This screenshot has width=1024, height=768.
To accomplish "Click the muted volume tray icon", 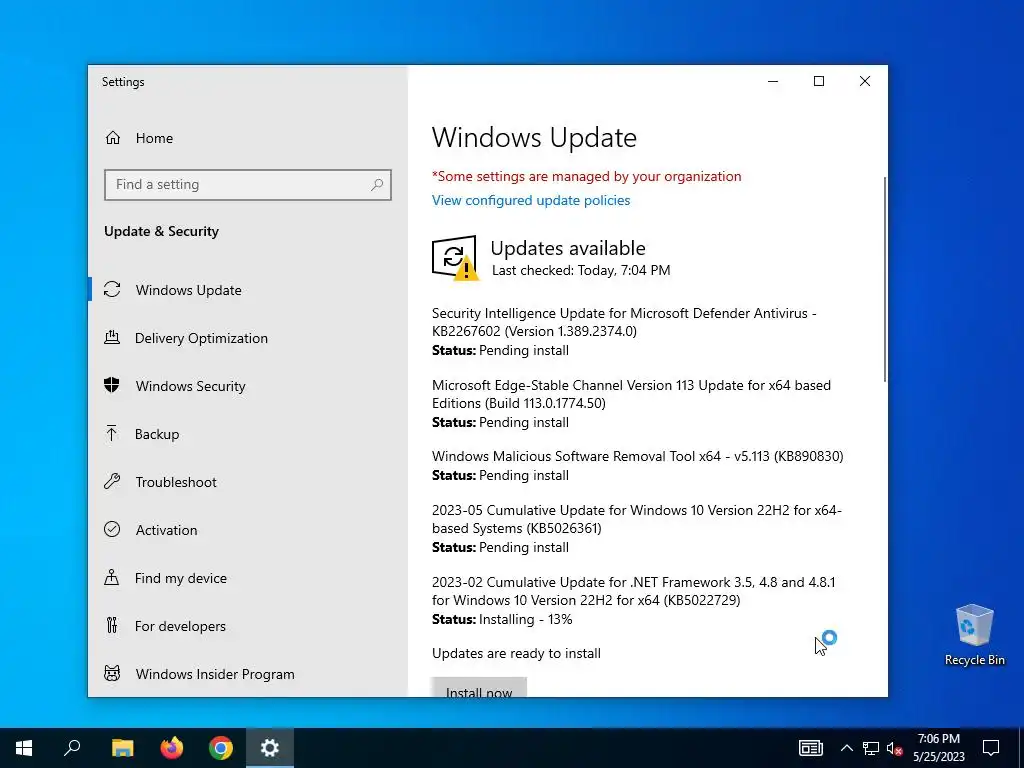I will coord(895,748).
